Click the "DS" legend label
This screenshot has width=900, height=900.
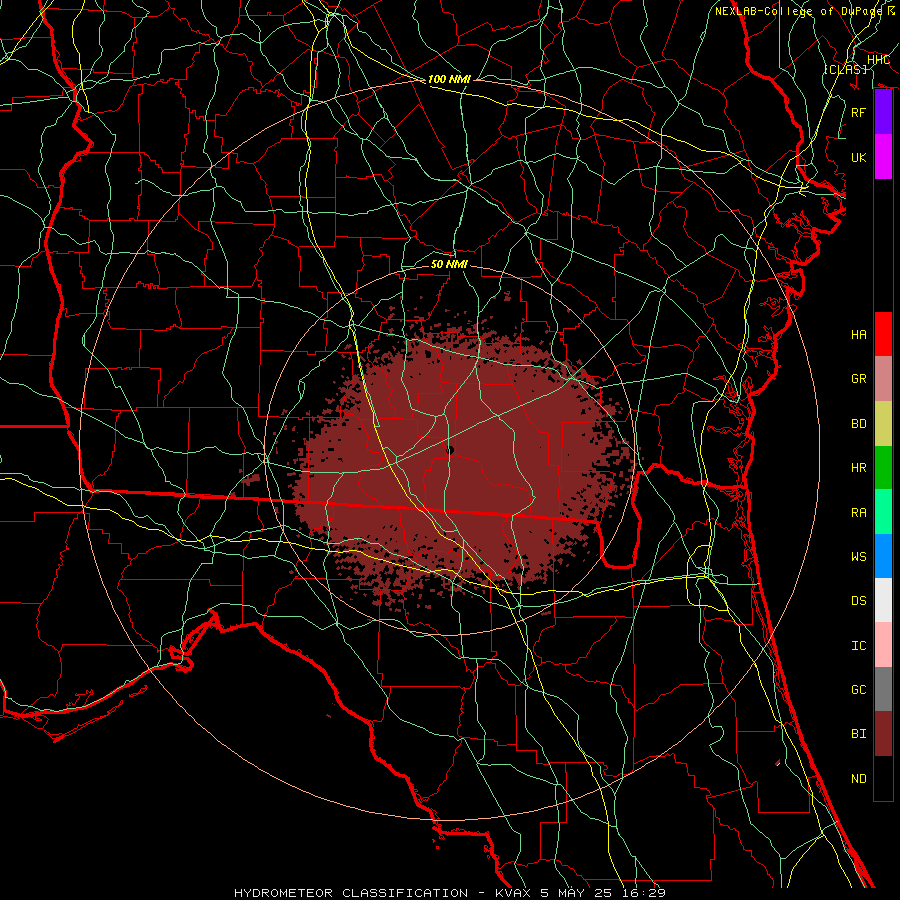[x=859, y=600]
